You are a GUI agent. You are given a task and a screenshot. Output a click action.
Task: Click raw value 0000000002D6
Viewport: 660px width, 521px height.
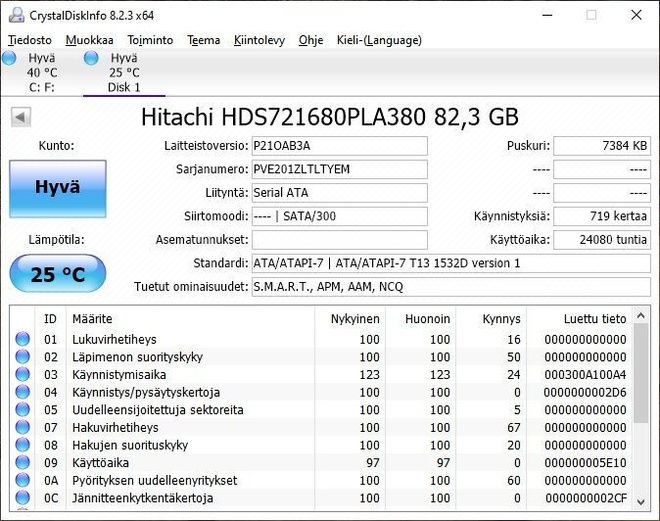coord(585,392)
